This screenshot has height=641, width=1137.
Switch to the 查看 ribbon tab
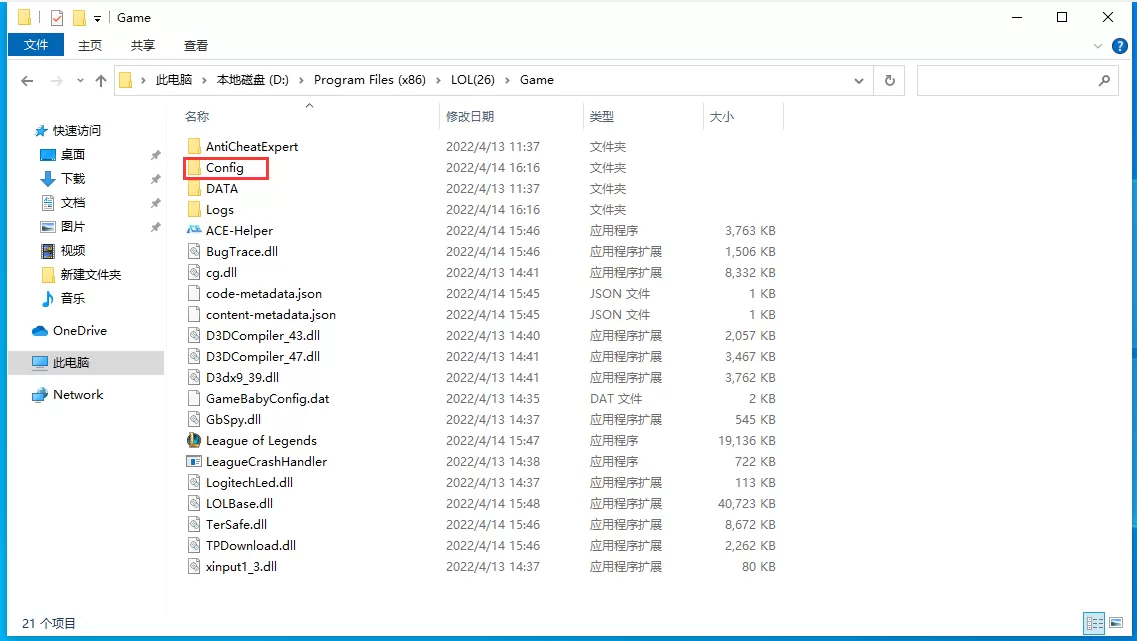(x=195, y=44)
